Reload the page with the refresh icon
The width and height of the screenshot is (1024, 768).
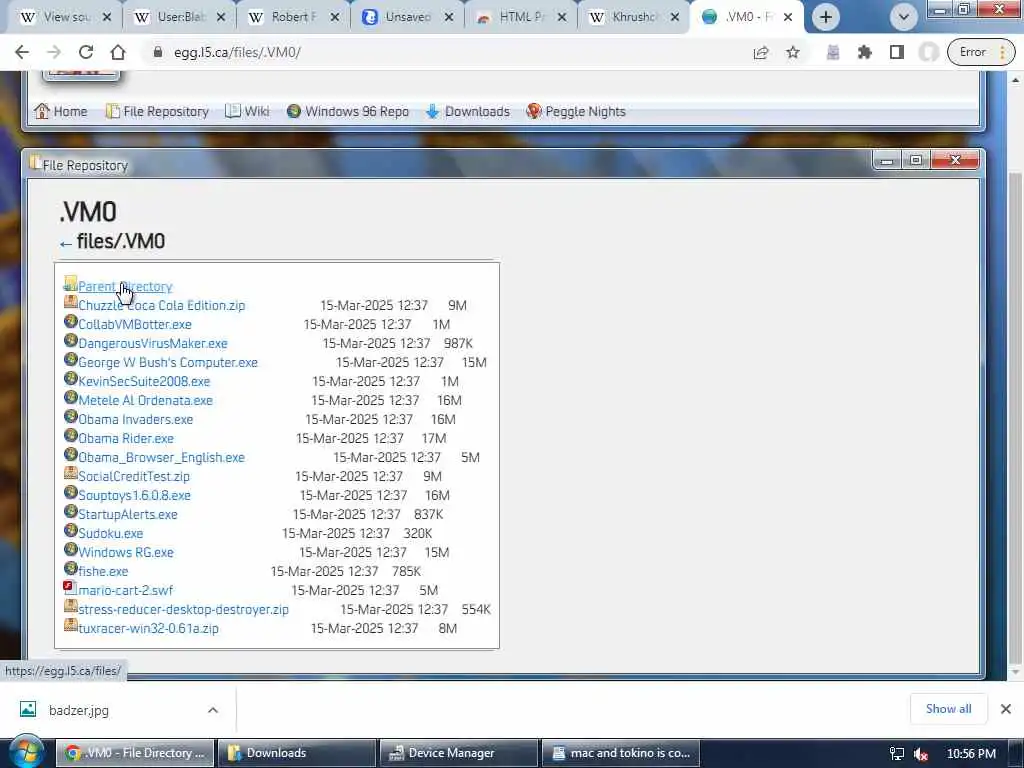[86, 52]
